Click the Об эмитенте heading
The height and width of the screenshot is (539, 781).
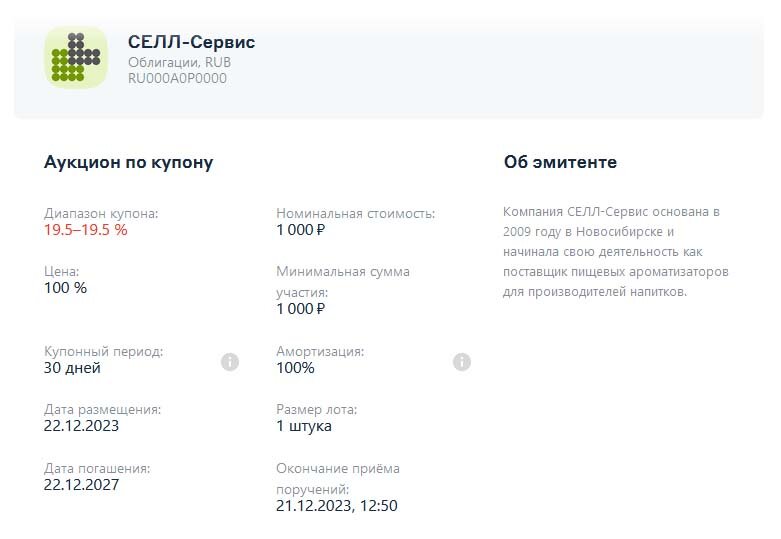[x=560, y=162]
